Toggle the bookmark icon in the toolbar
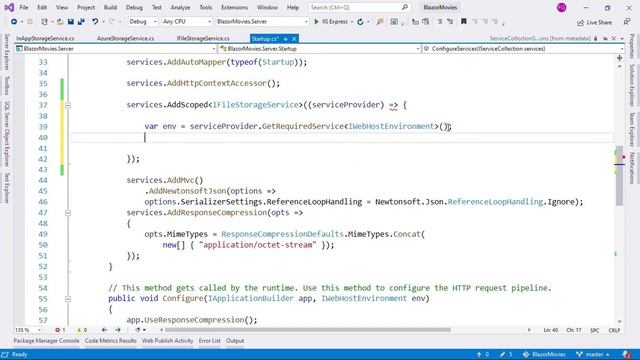Screen dimensions: 640x360 tap(464, 21)
